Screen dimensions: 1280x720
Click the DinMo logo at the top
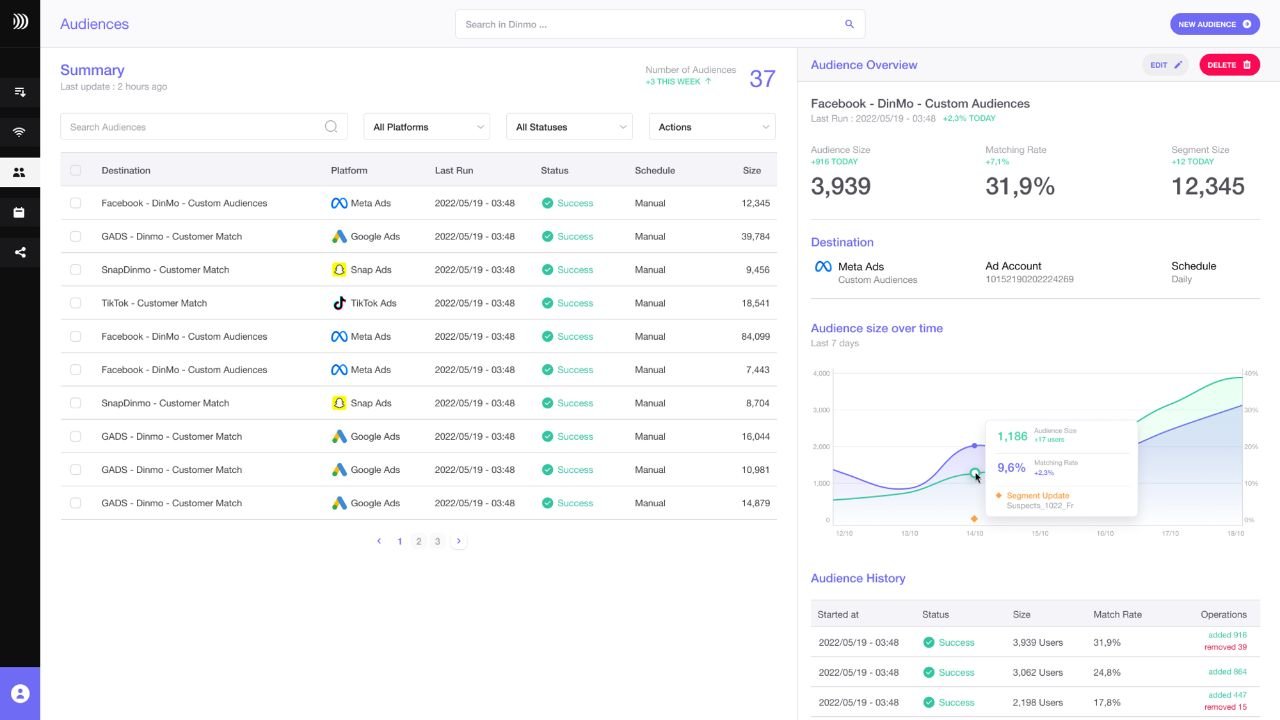(x=20, y=20)
